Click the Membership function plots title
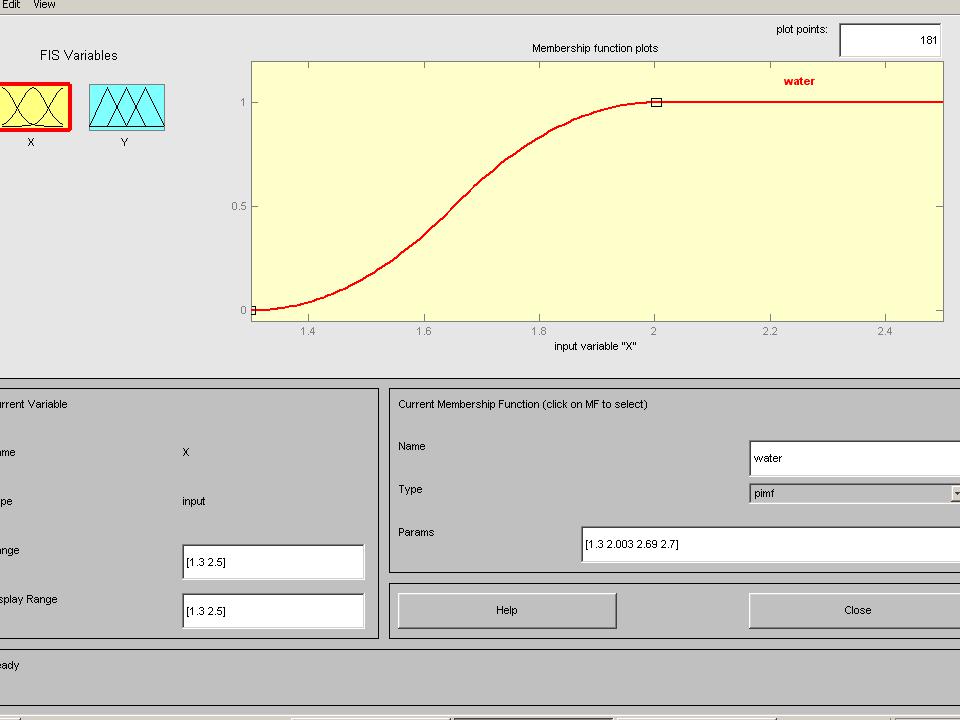The height and width of the screenshot is (720, 960). click(x=595, y=48)
